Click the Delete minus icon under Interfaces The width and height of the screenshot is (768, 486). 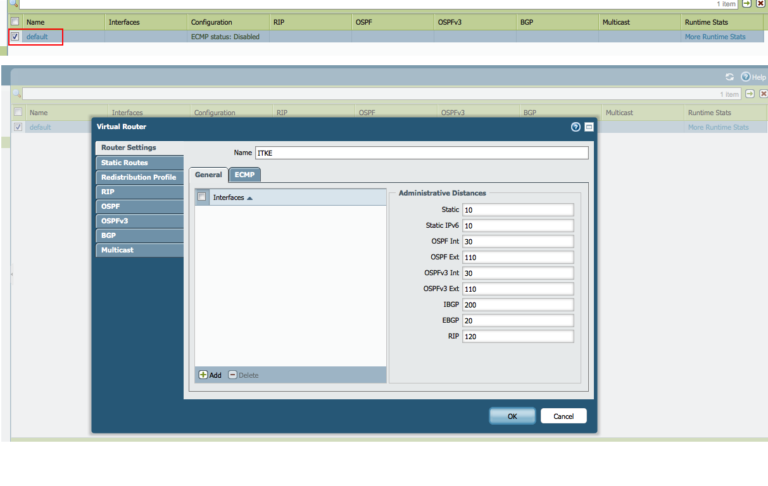(x=233, y=374)
